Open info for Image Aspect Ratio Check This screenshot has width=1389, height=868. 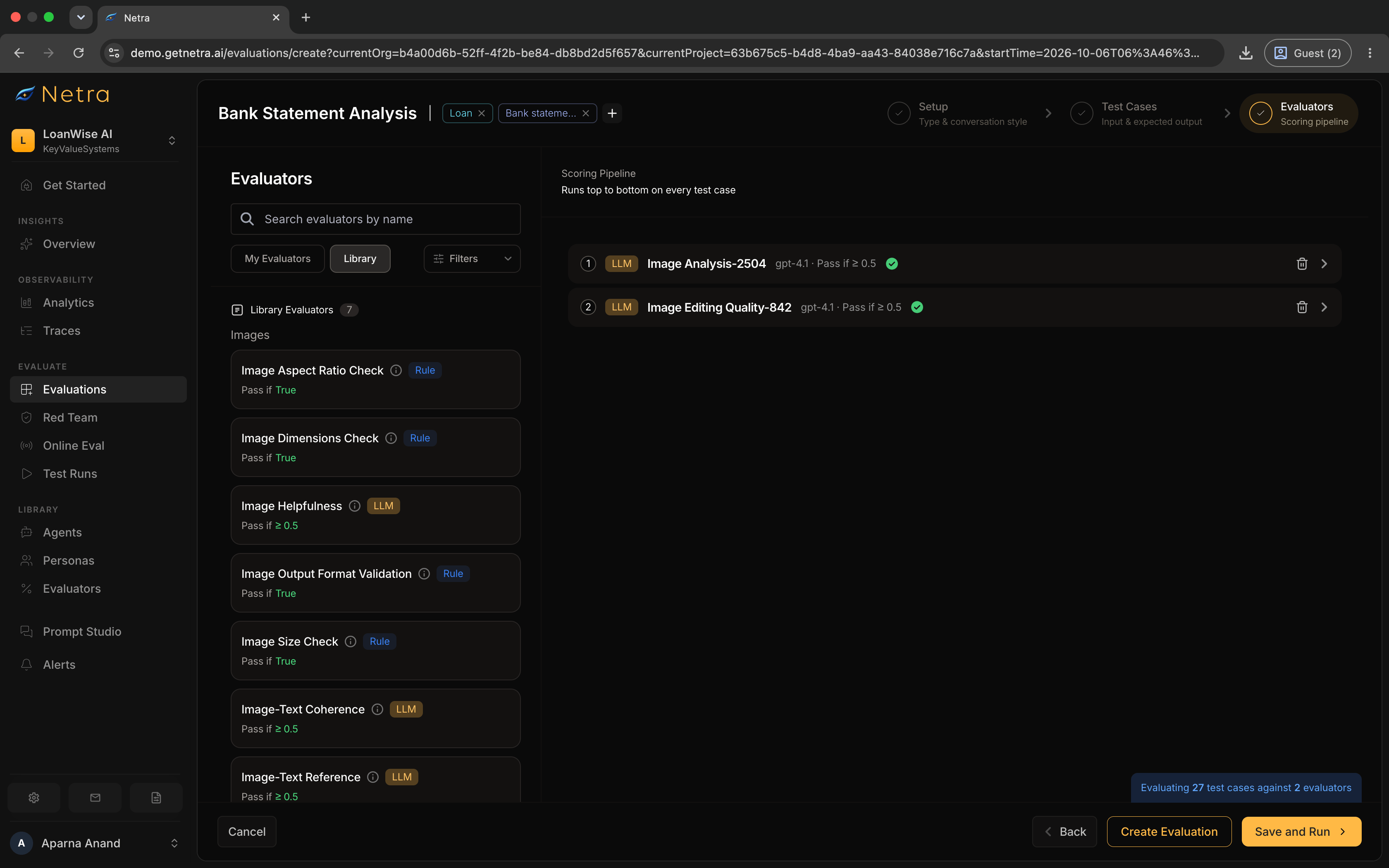pos(396,370)
